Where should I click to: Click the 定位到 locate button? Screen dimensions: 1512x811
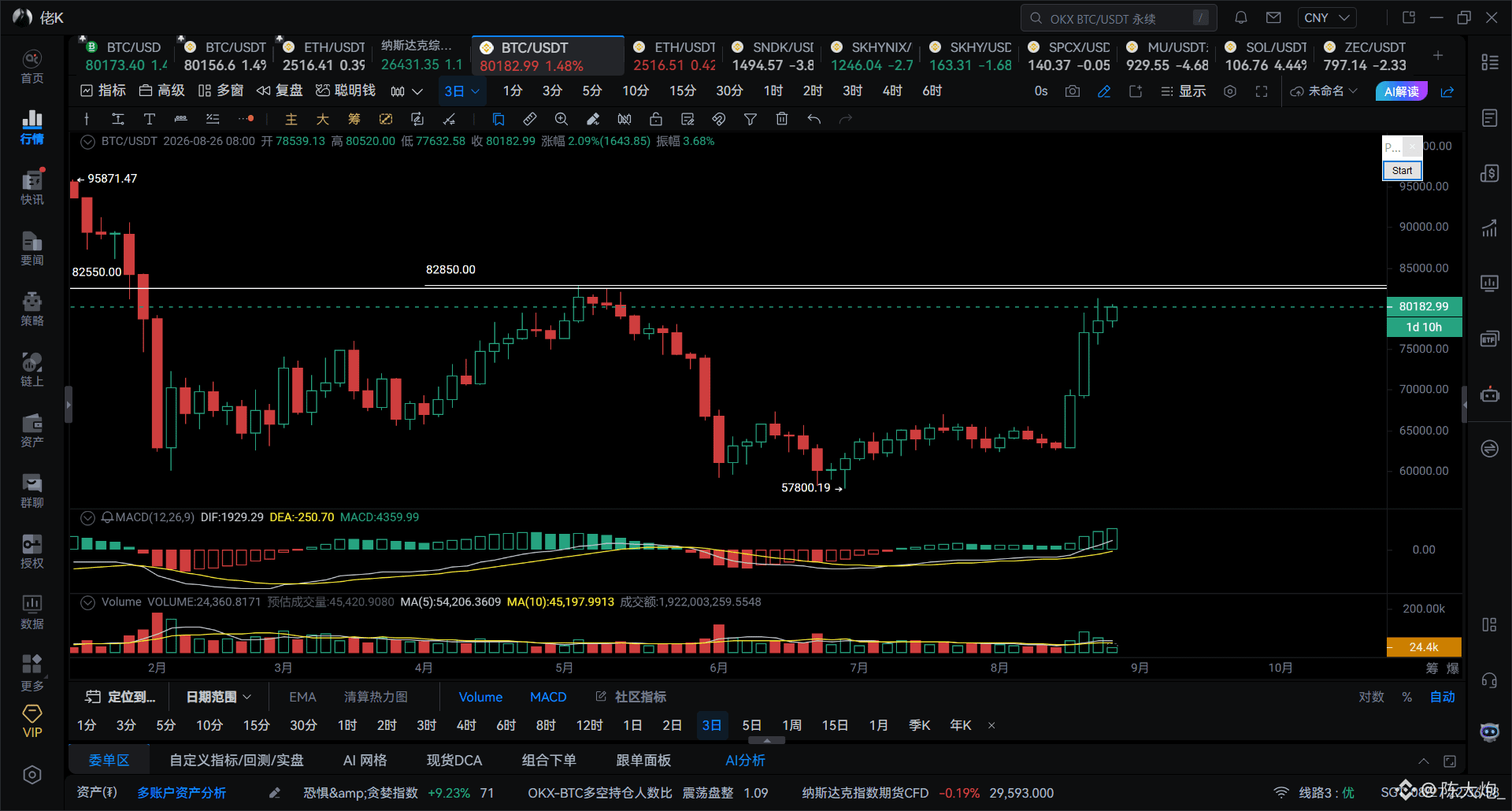click(120, 697)
